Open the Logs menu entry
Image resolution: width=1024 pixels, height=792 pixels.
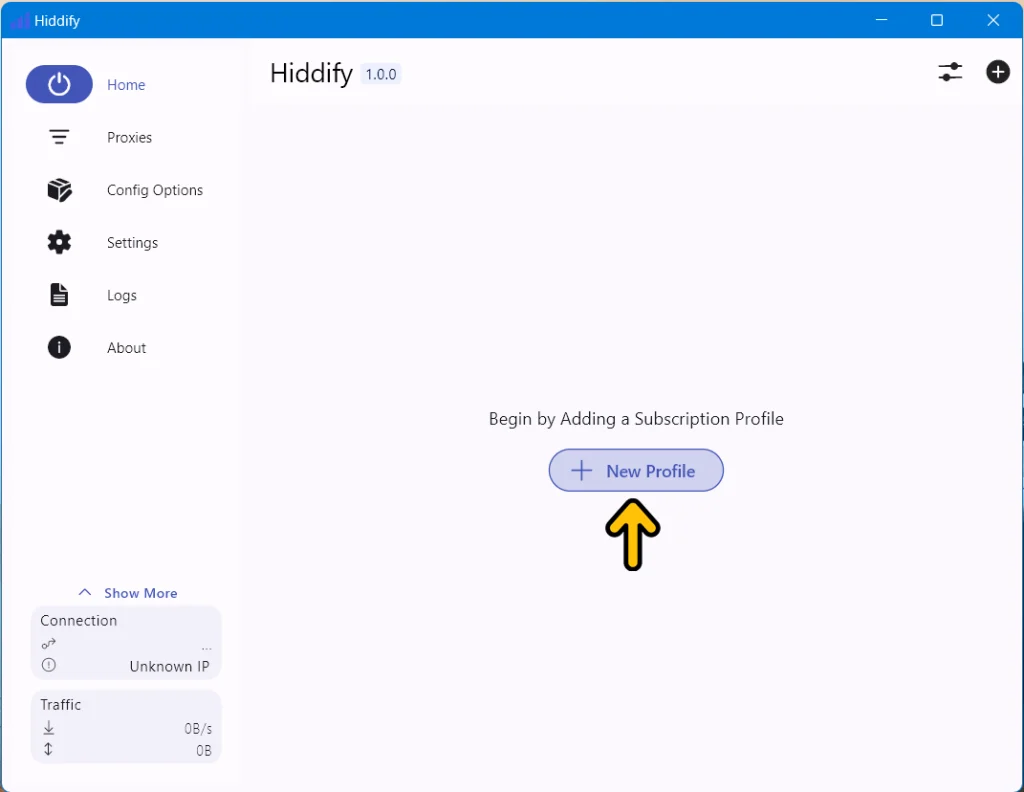[121, 295]
